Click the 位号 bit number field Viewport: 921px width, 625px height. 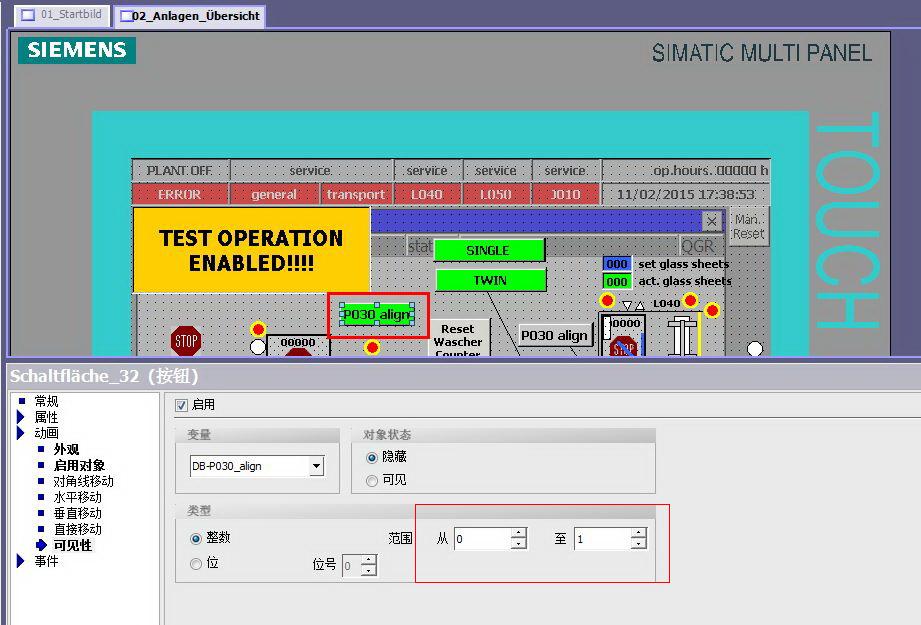tap(351, 566)
